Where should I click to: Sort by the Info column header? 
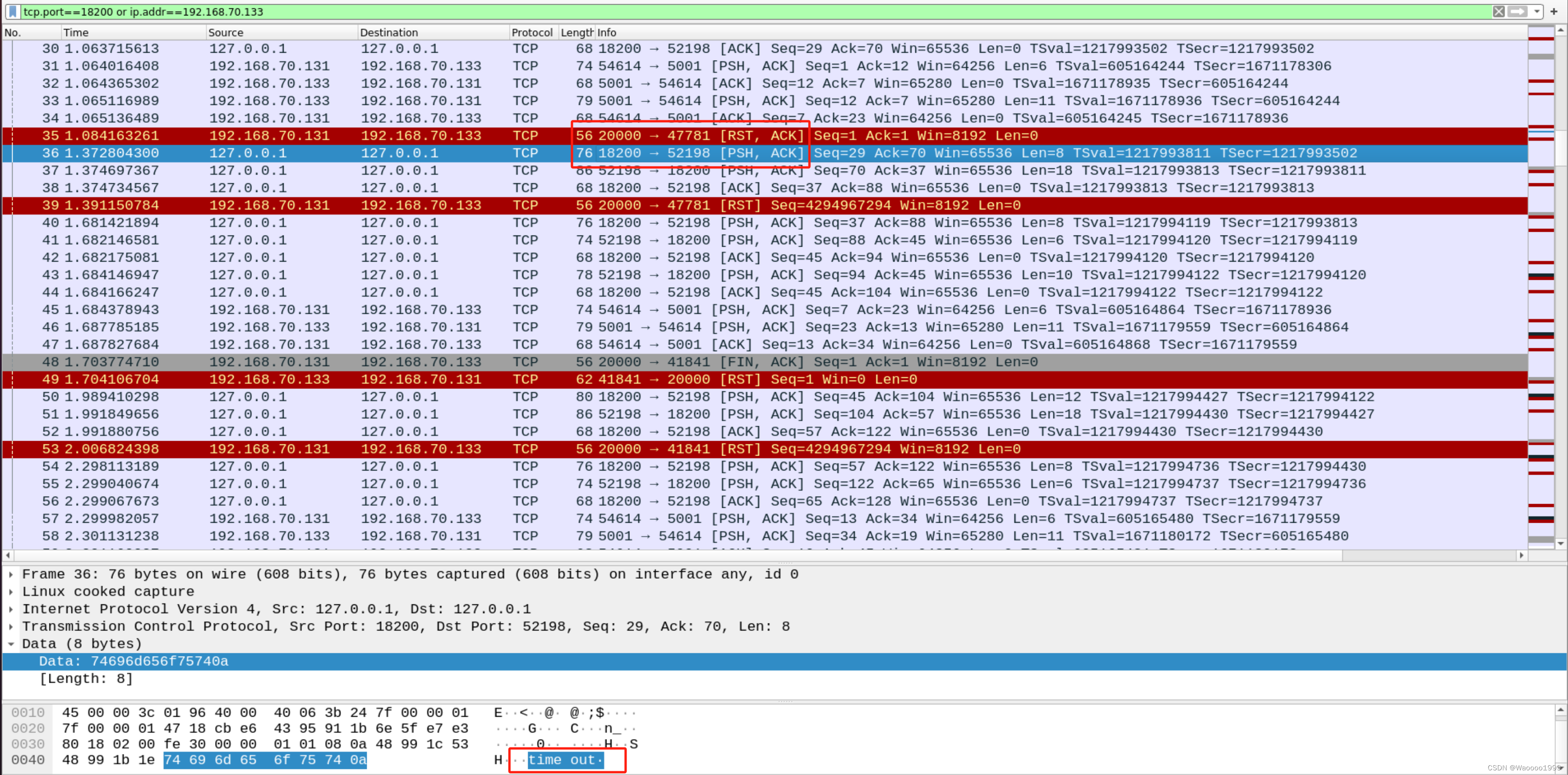click(x=1060, y=32)
